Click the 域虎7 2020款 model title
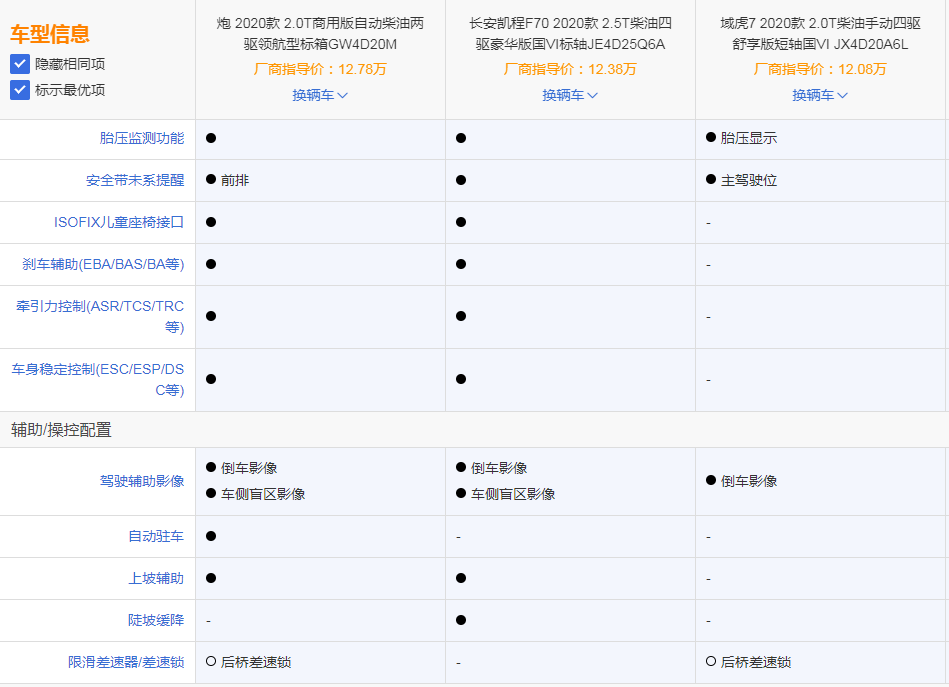The width and height of the screenshot is (949, 687). pos(820,33)
